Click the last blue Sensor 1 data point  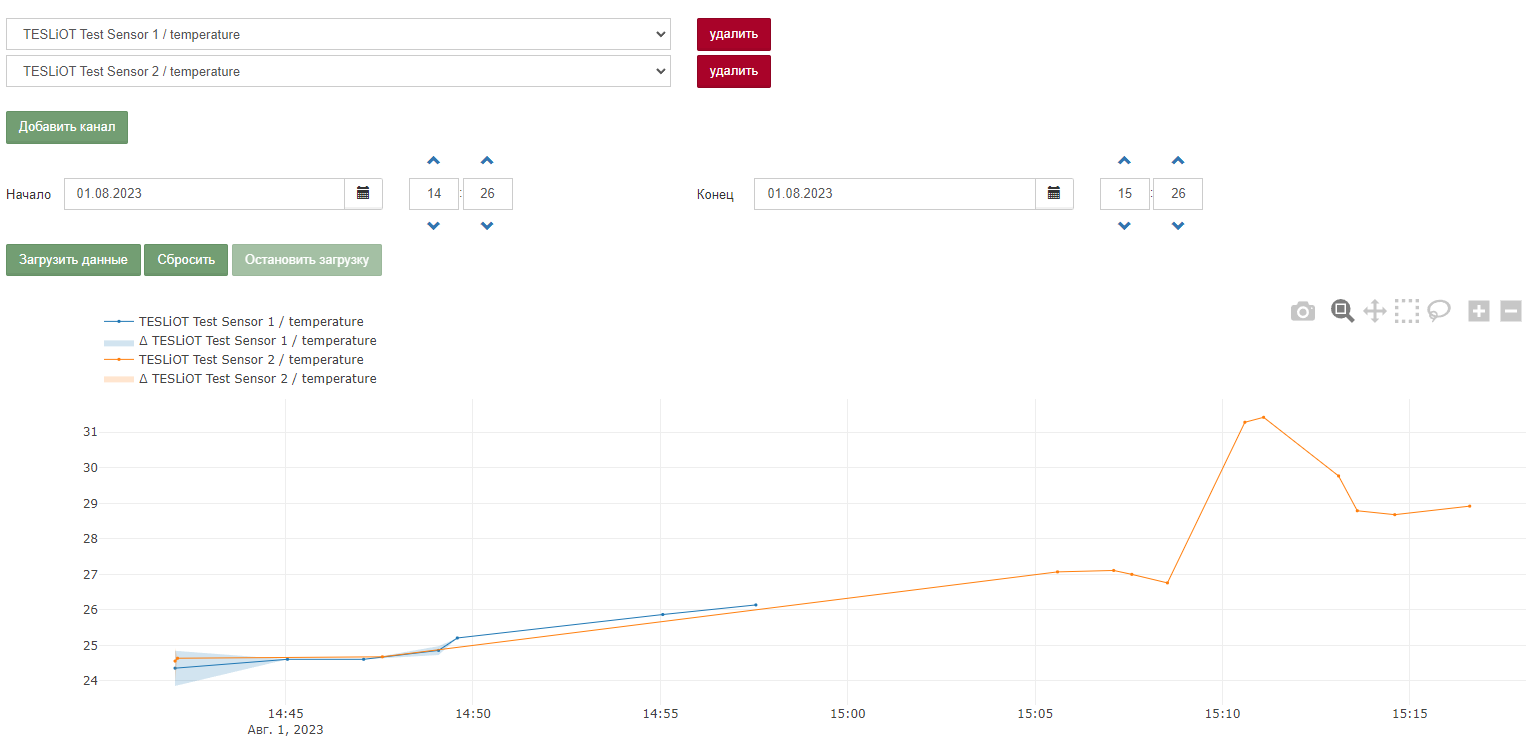point(755,605)
